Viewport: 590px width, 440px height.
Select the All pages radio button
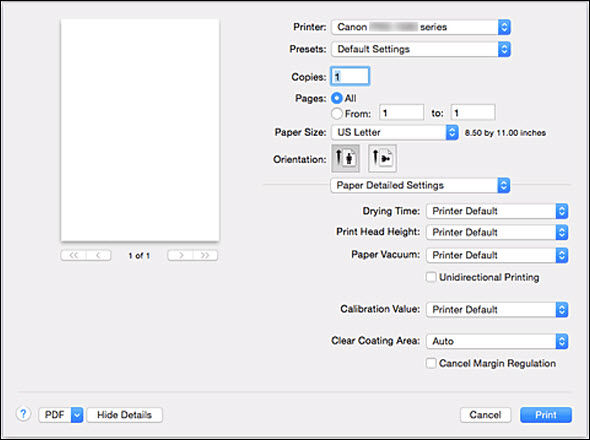point(337,98)
